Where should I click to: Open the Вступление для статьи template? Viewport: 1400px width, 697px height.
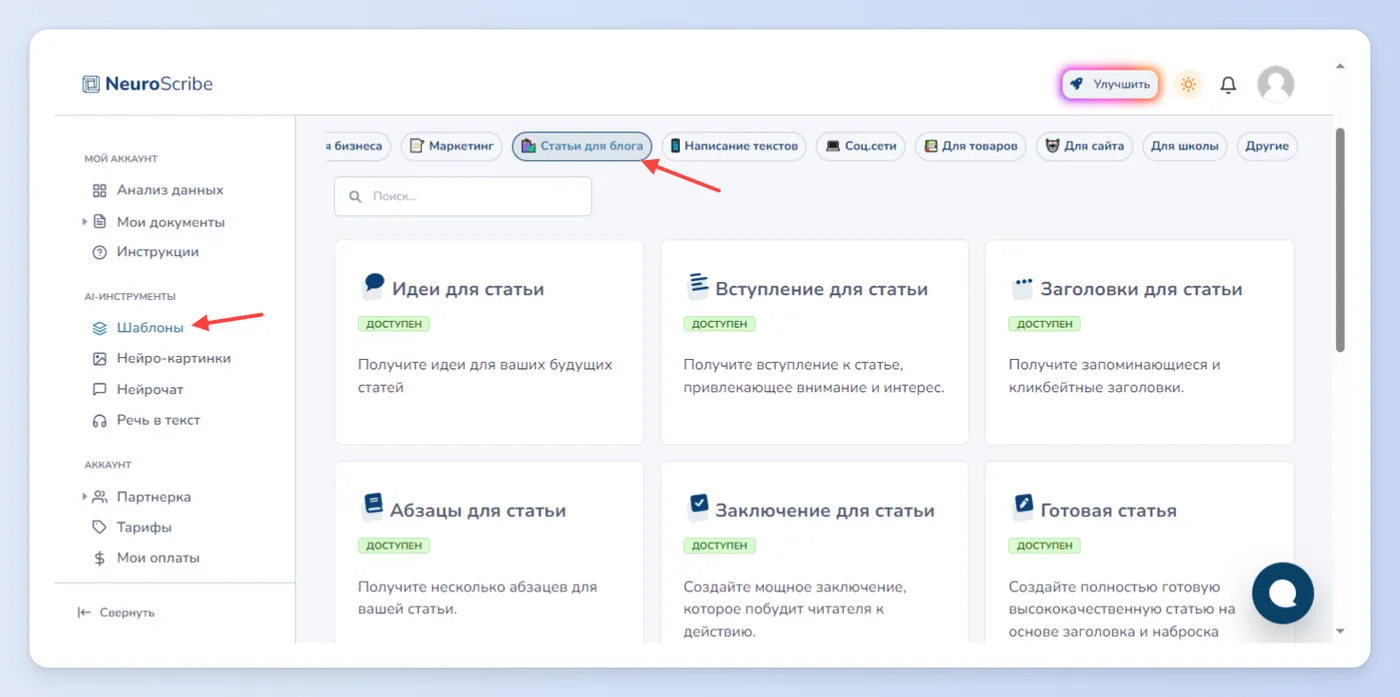tap(814, 342)
